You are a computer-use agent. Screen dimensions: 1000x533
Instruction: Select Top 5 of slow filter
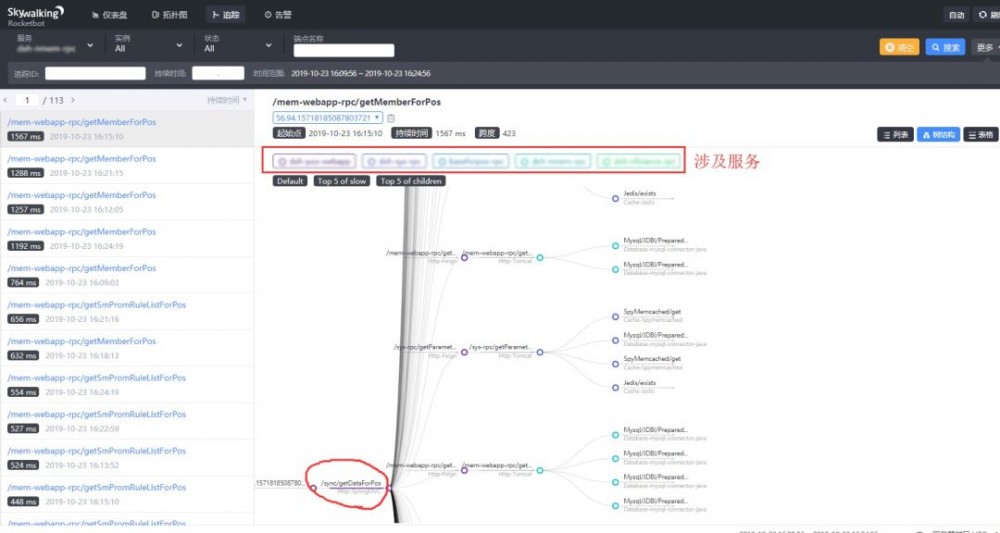342,181
